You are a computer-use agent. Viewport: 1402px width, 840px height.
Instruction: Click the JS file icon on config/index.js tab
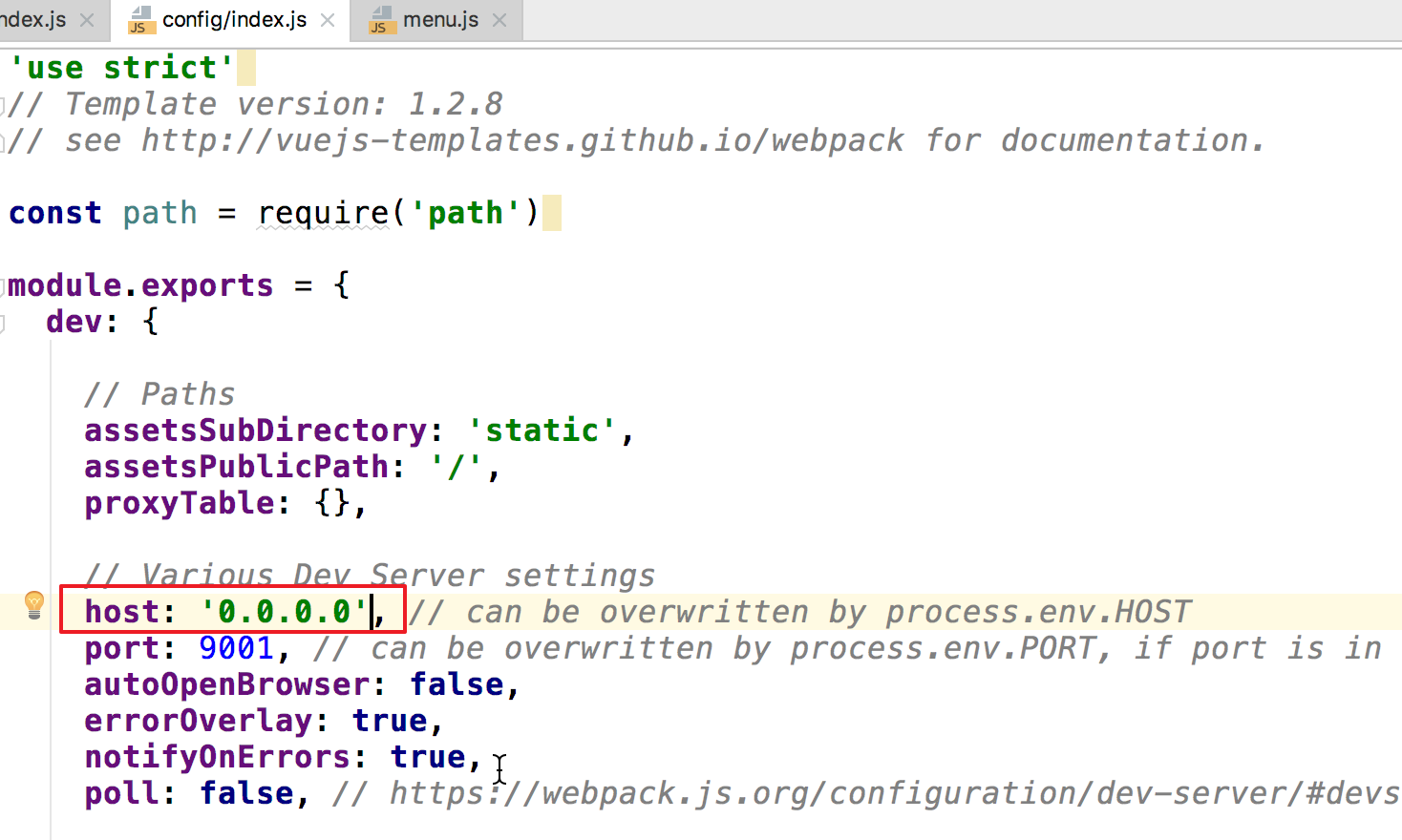[x=141, y=20]
